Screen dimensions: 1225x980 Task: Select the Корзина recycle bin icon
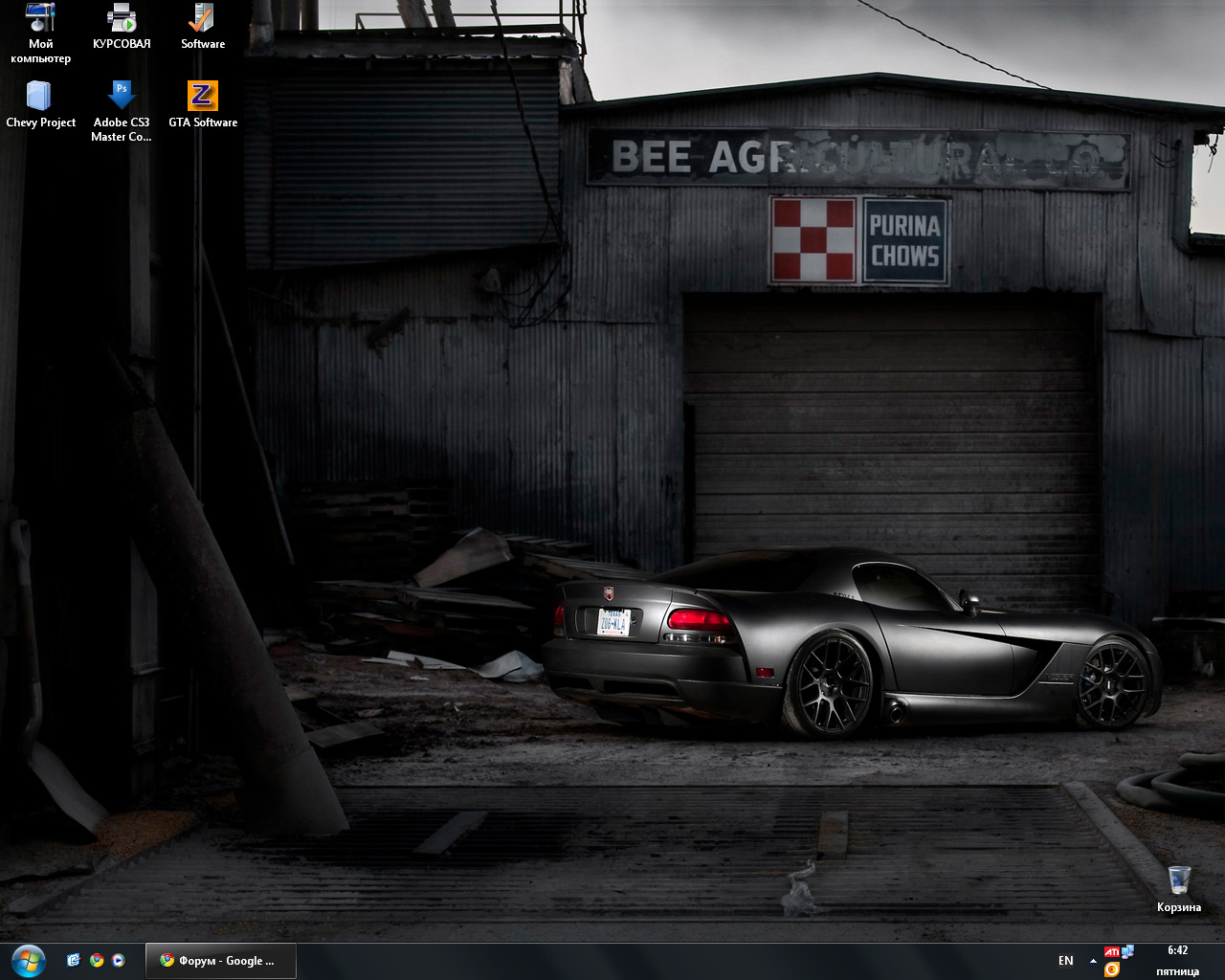pyautogui.click(x=1179, y=889)
